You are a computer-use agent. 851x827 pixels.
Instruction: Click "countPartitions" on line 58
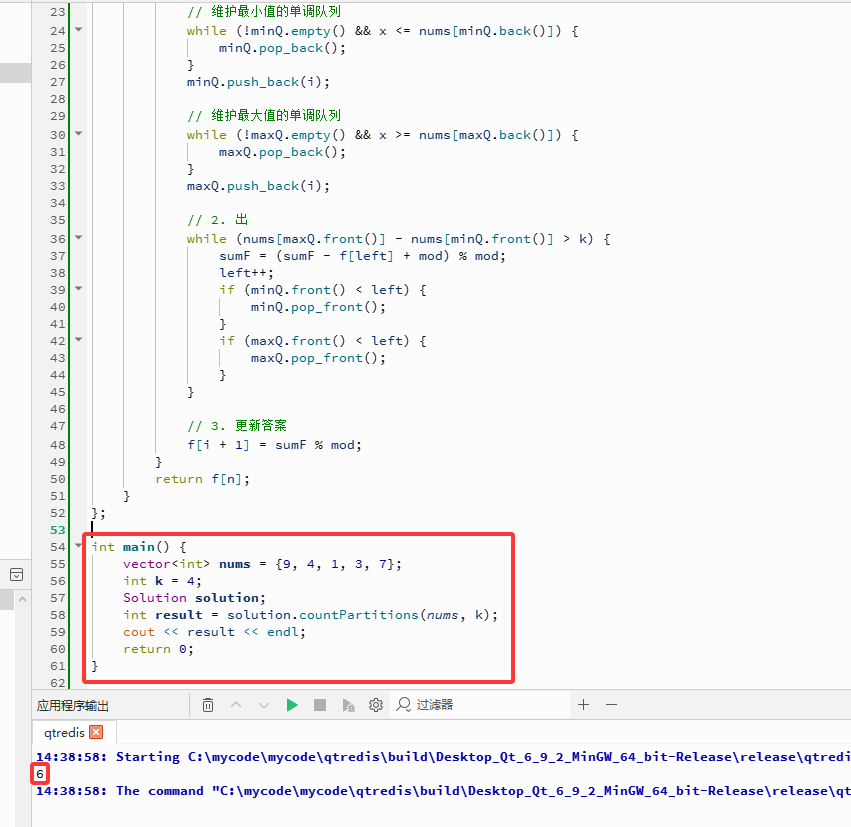359,615
